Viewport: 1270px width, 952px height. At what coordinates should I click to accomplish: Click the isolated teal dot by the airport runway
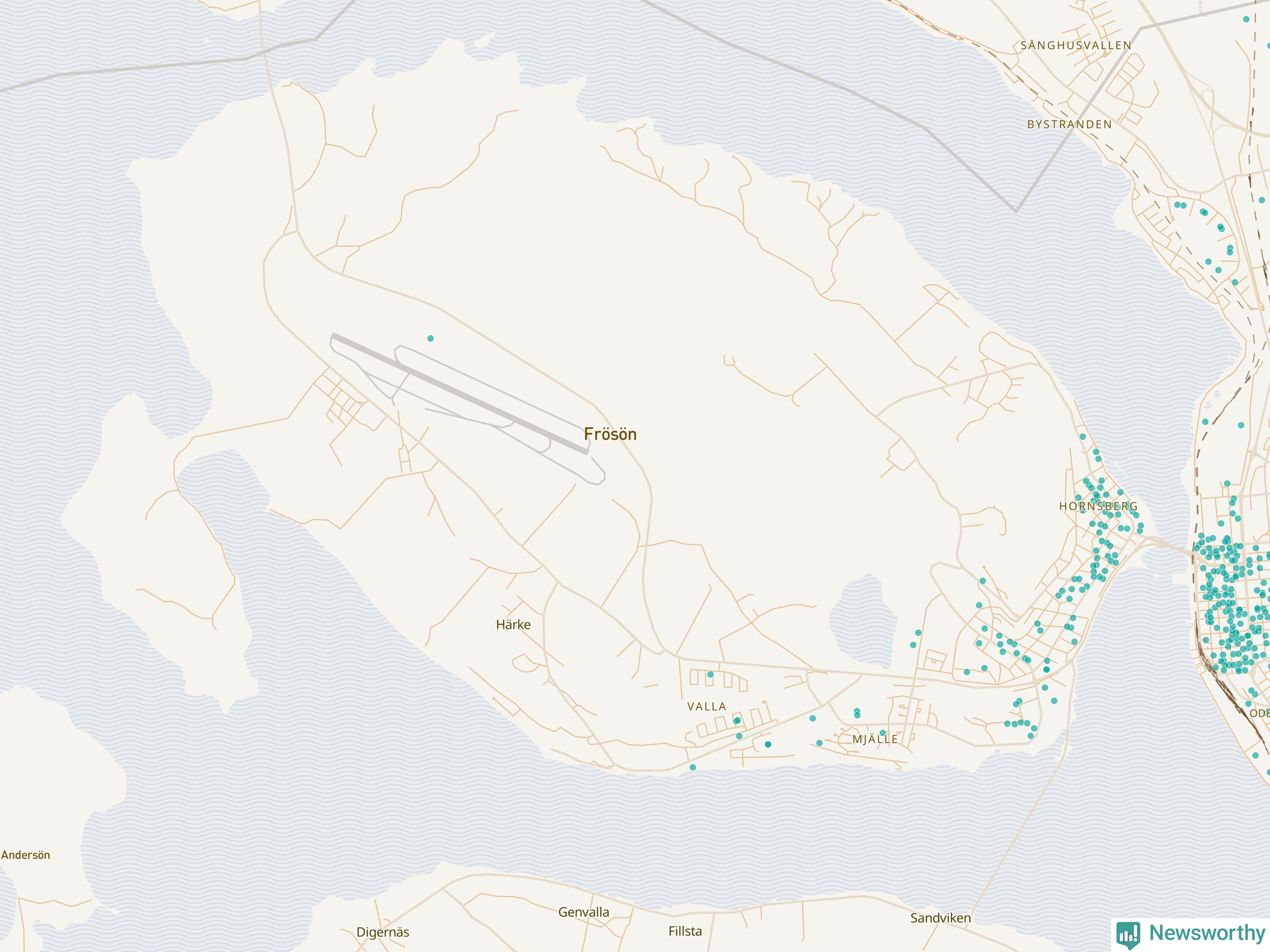tap(431, 339)
